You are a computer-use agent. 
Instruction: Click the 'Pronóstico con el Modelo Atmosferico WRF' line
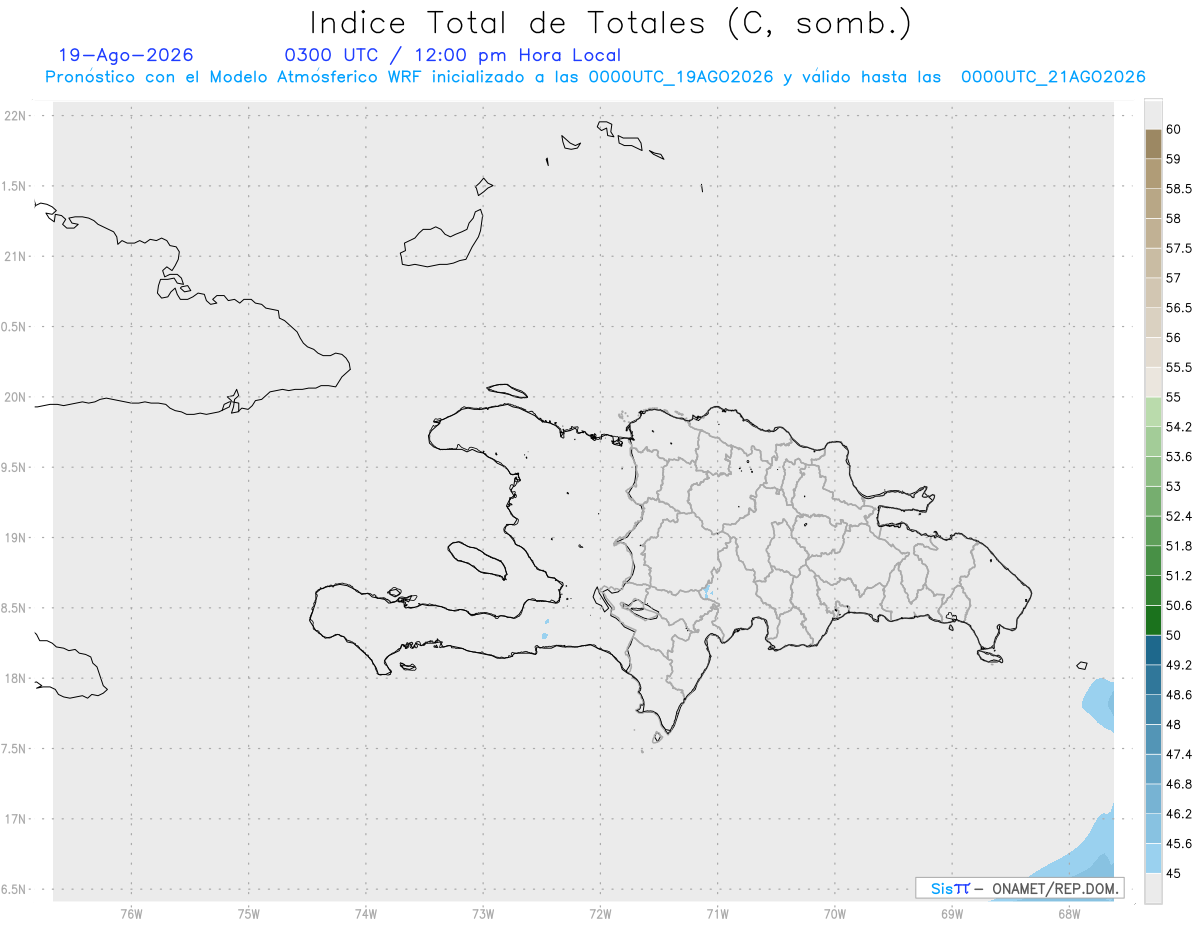click(595, 77)
